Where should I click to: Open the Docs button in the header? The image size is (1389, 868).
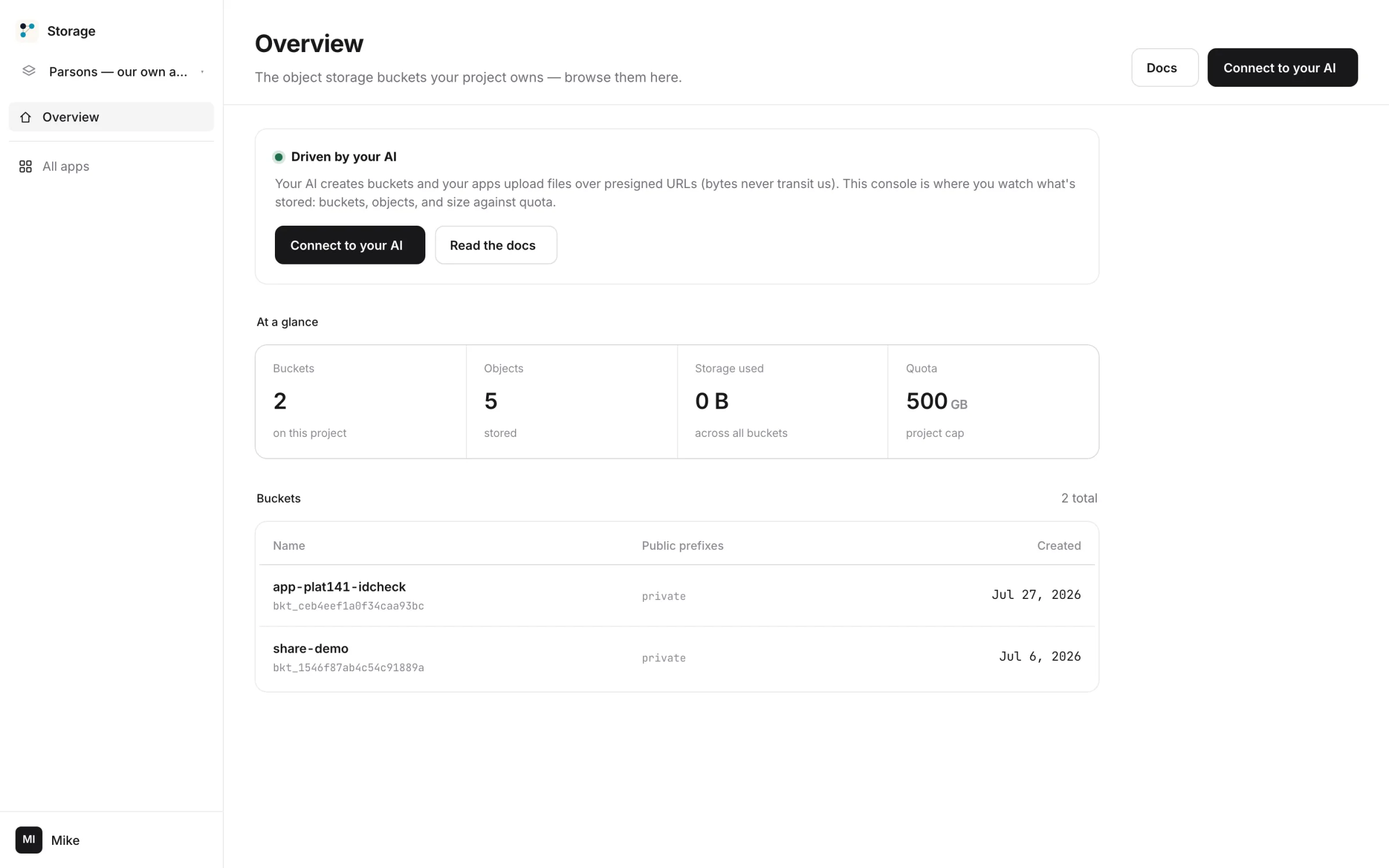[x=1164, y=68]
